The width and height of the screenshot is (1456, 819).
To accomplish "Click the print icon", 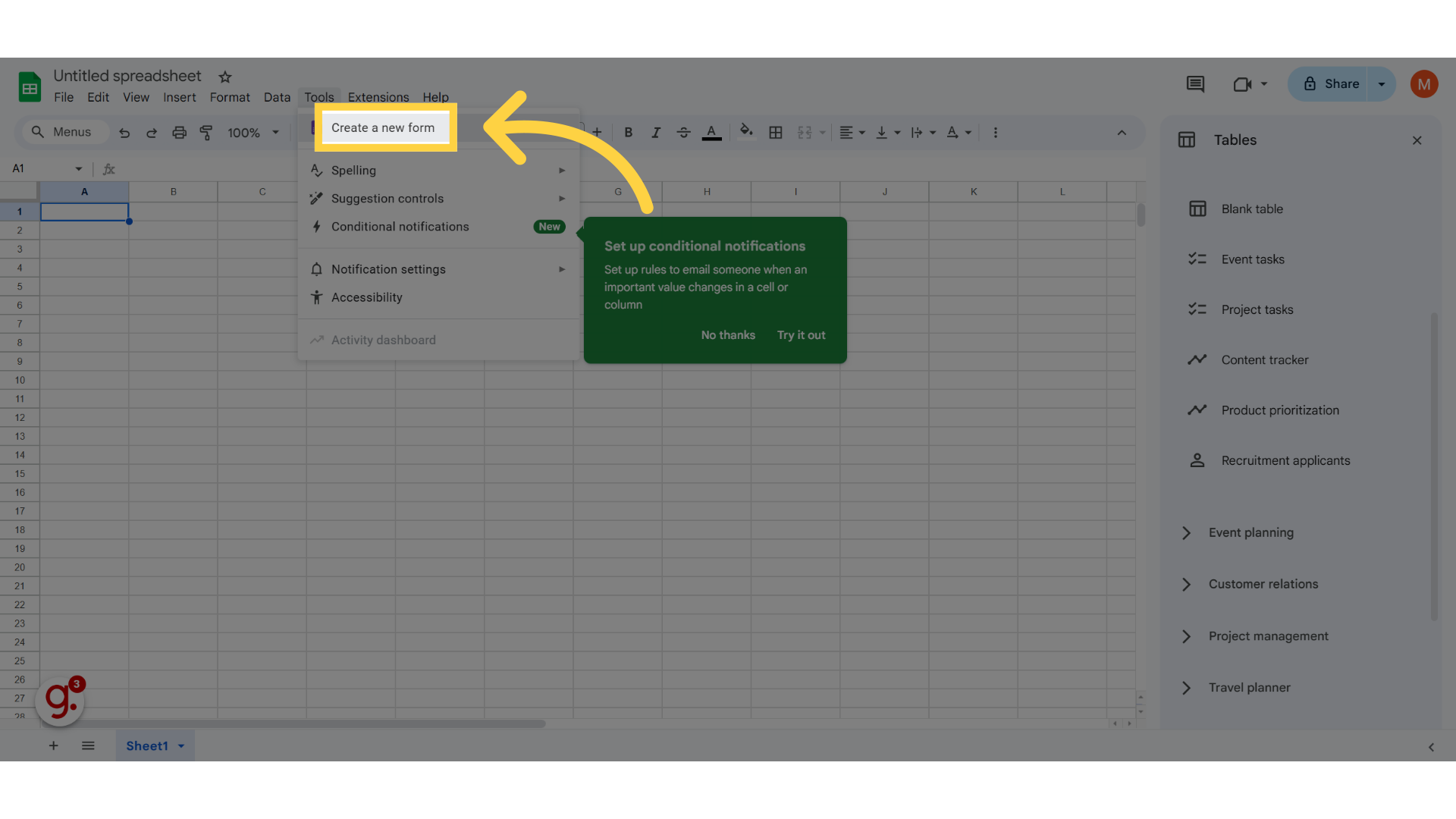I will (x=179, y=133).
